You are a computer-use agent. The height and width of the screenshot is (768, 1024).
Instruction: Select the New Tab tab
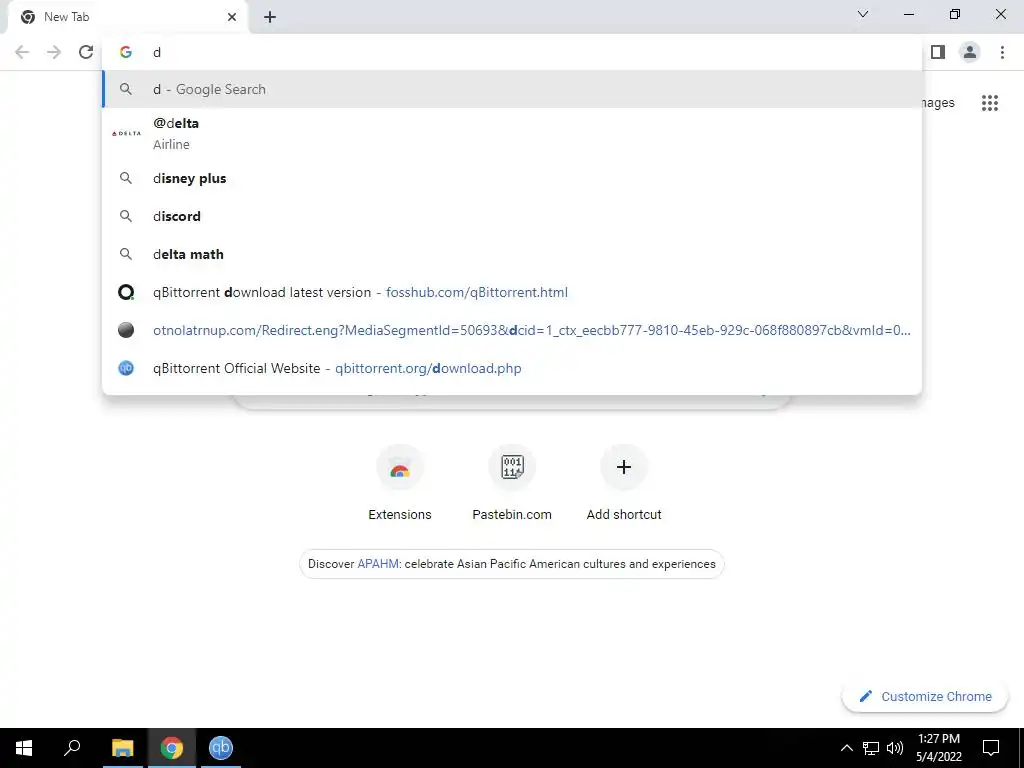tap(127, 17)
